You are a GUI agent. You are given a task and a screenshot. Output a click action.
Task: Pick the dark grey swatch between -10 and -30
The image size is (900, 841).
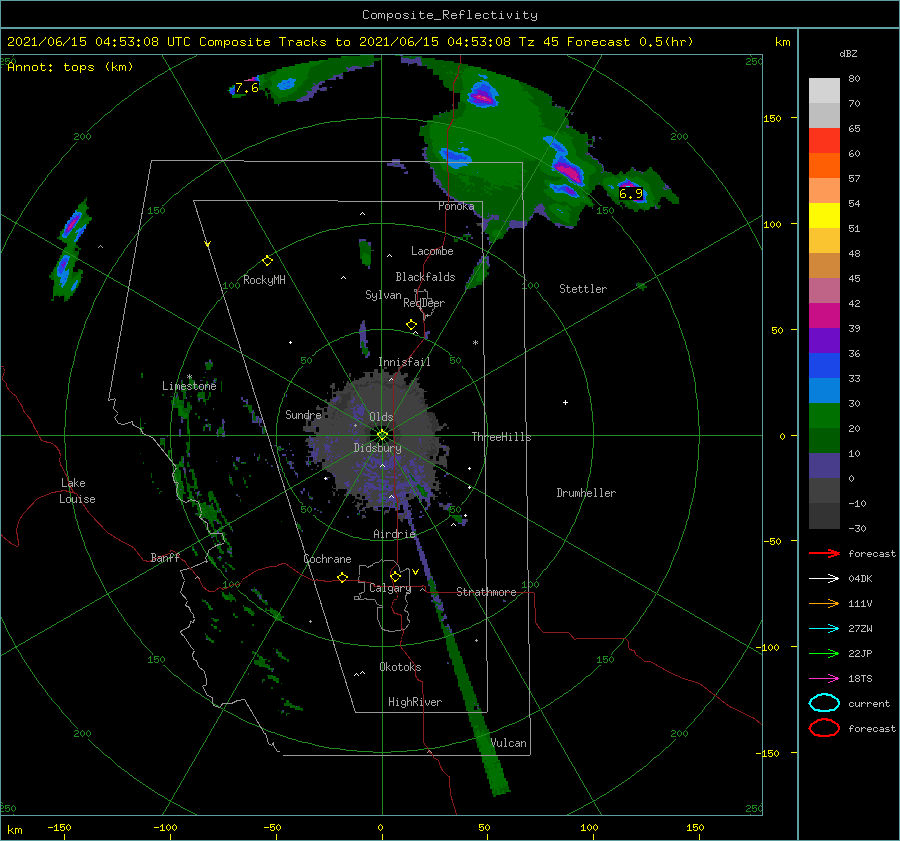[824, 516]
